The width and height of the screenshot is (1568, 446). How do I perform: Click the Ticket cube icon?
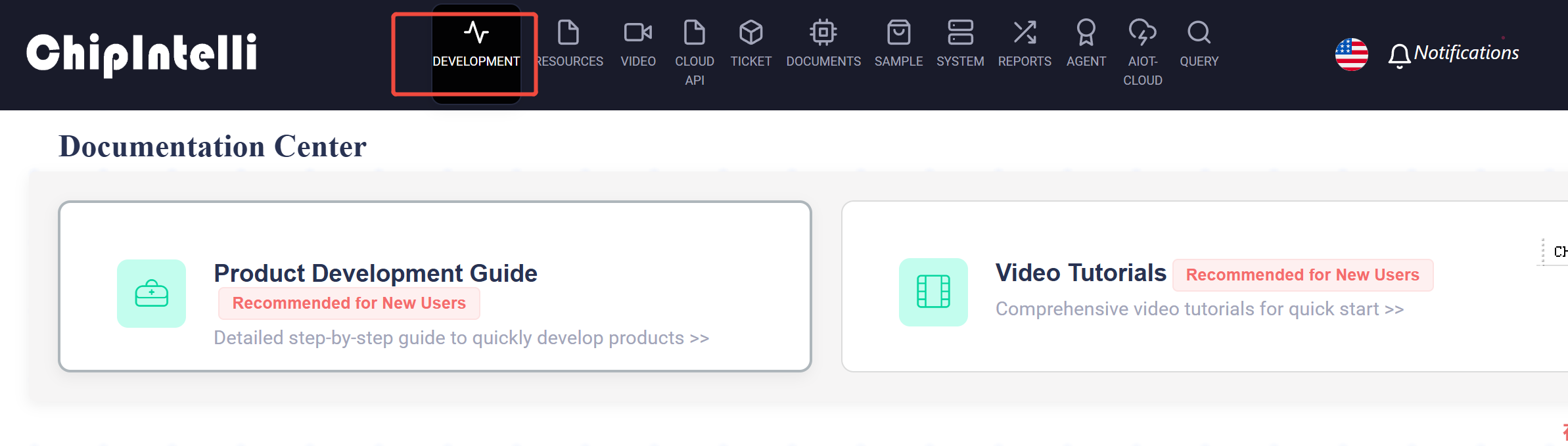(x=750, y=32)
